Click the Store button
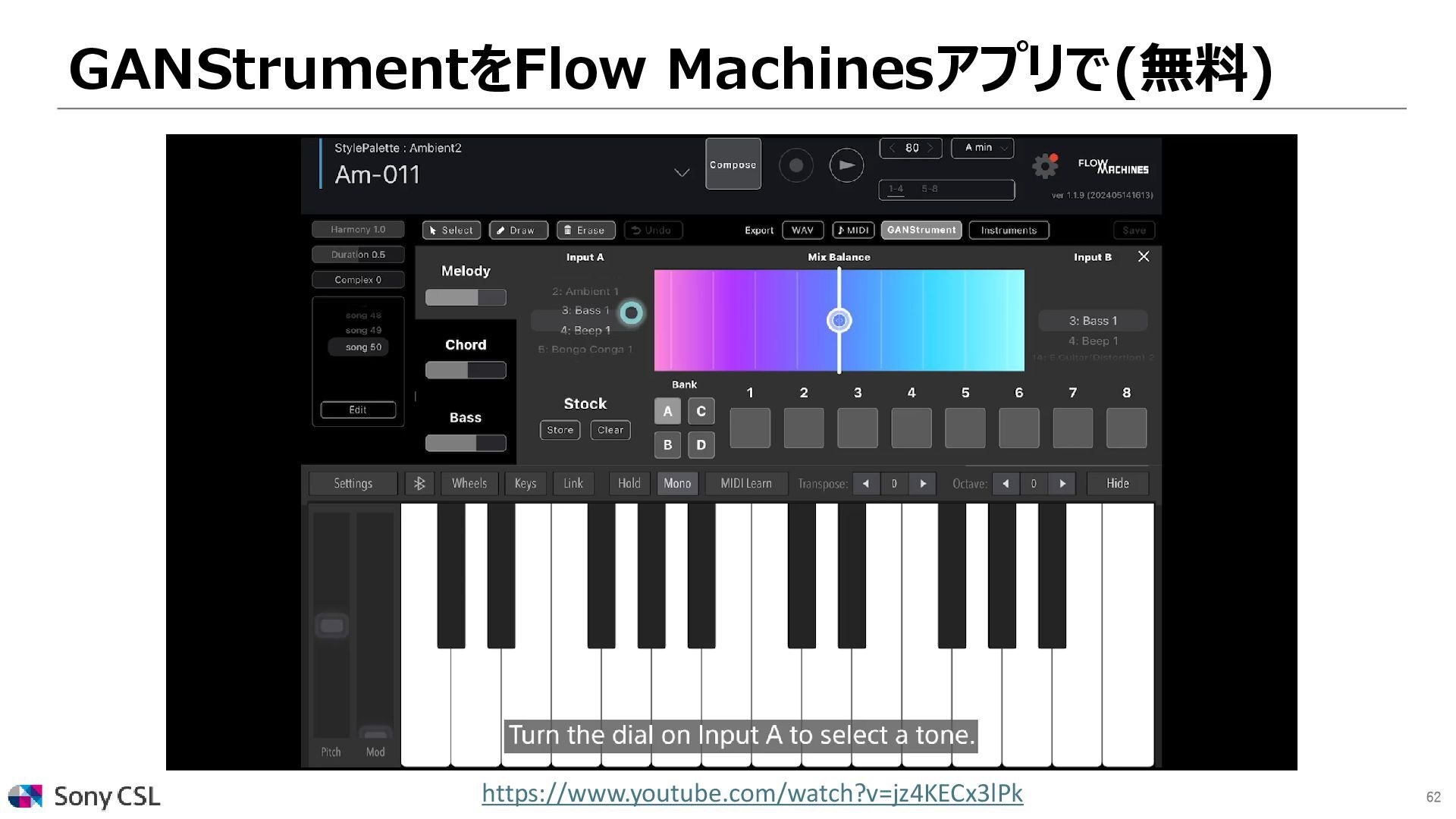Screen dimensions: 1456x819 (560, 430)
